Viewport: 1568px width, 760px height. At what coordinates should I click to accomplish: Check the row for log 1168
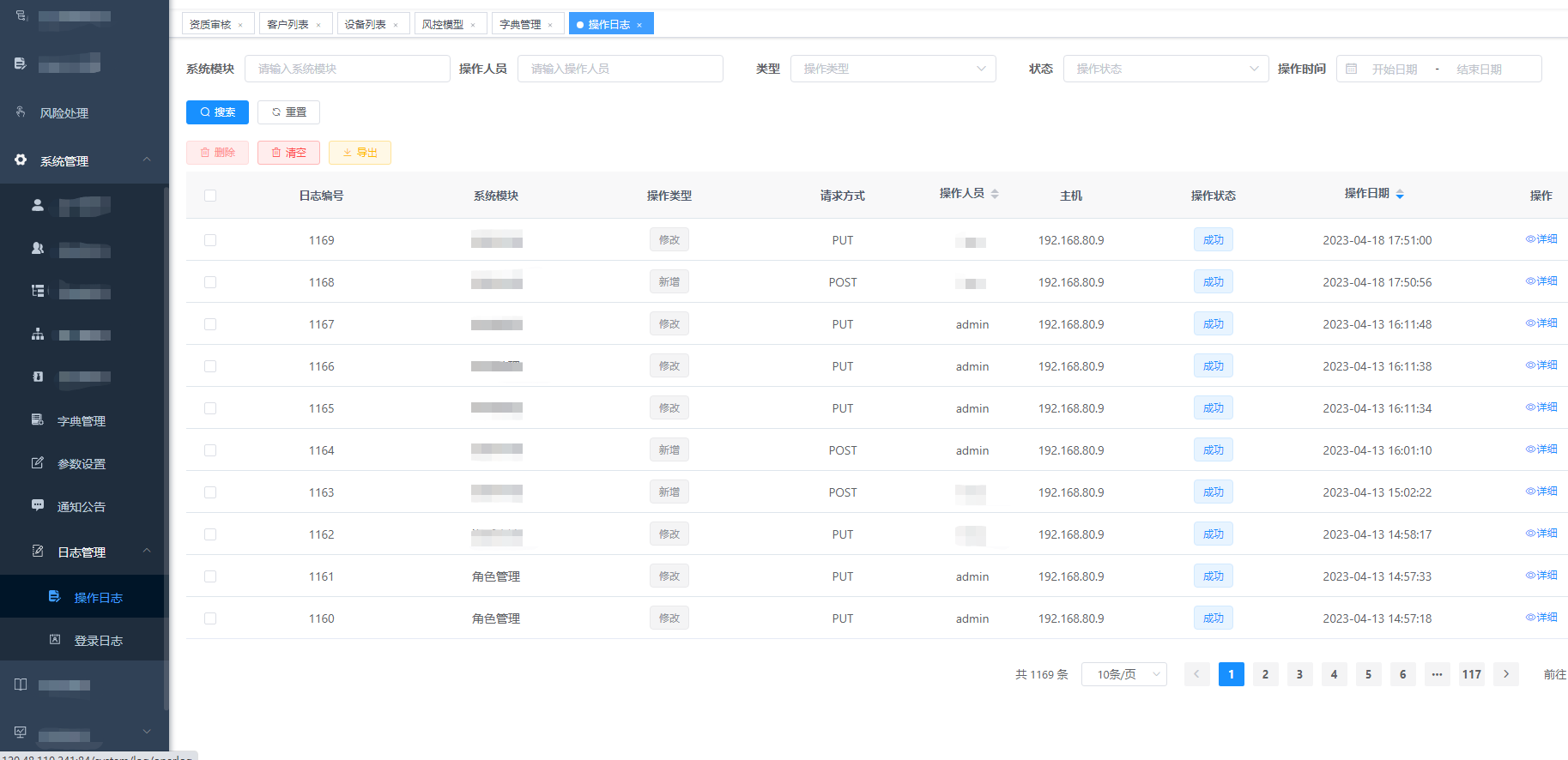(210, 282)
